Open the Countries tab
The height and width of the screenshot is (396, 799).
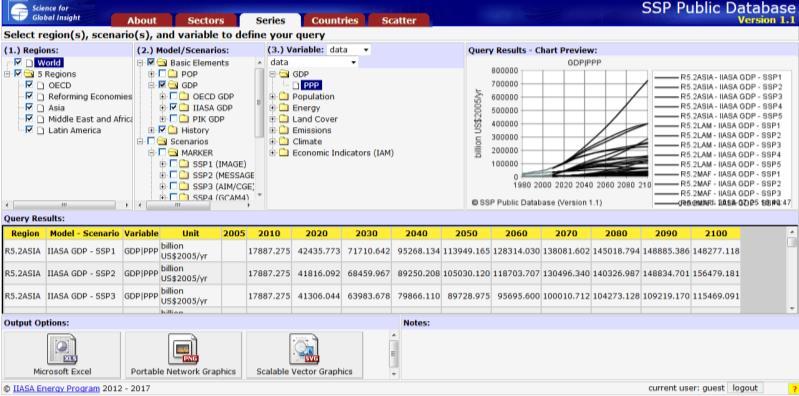[334, 20]
